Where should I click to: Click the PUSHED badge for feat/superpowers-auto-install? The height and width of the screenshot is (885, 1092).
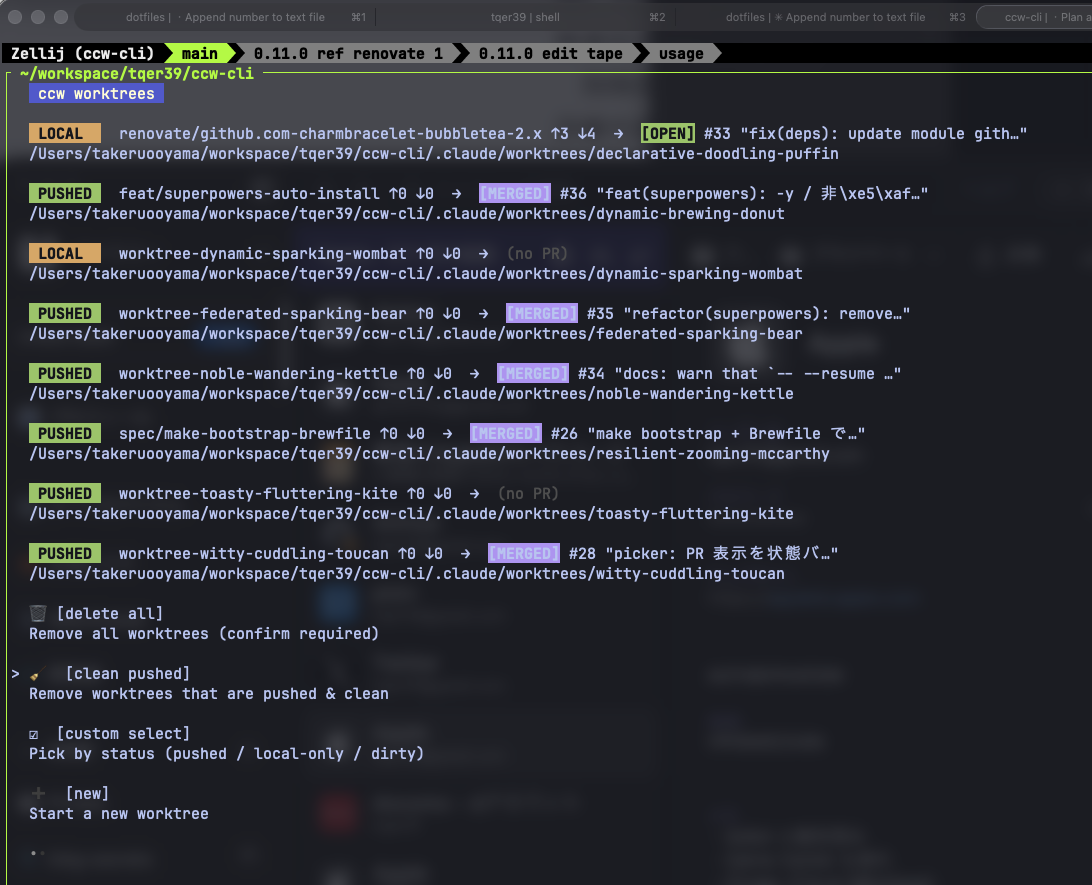click(x=65, y=193)
